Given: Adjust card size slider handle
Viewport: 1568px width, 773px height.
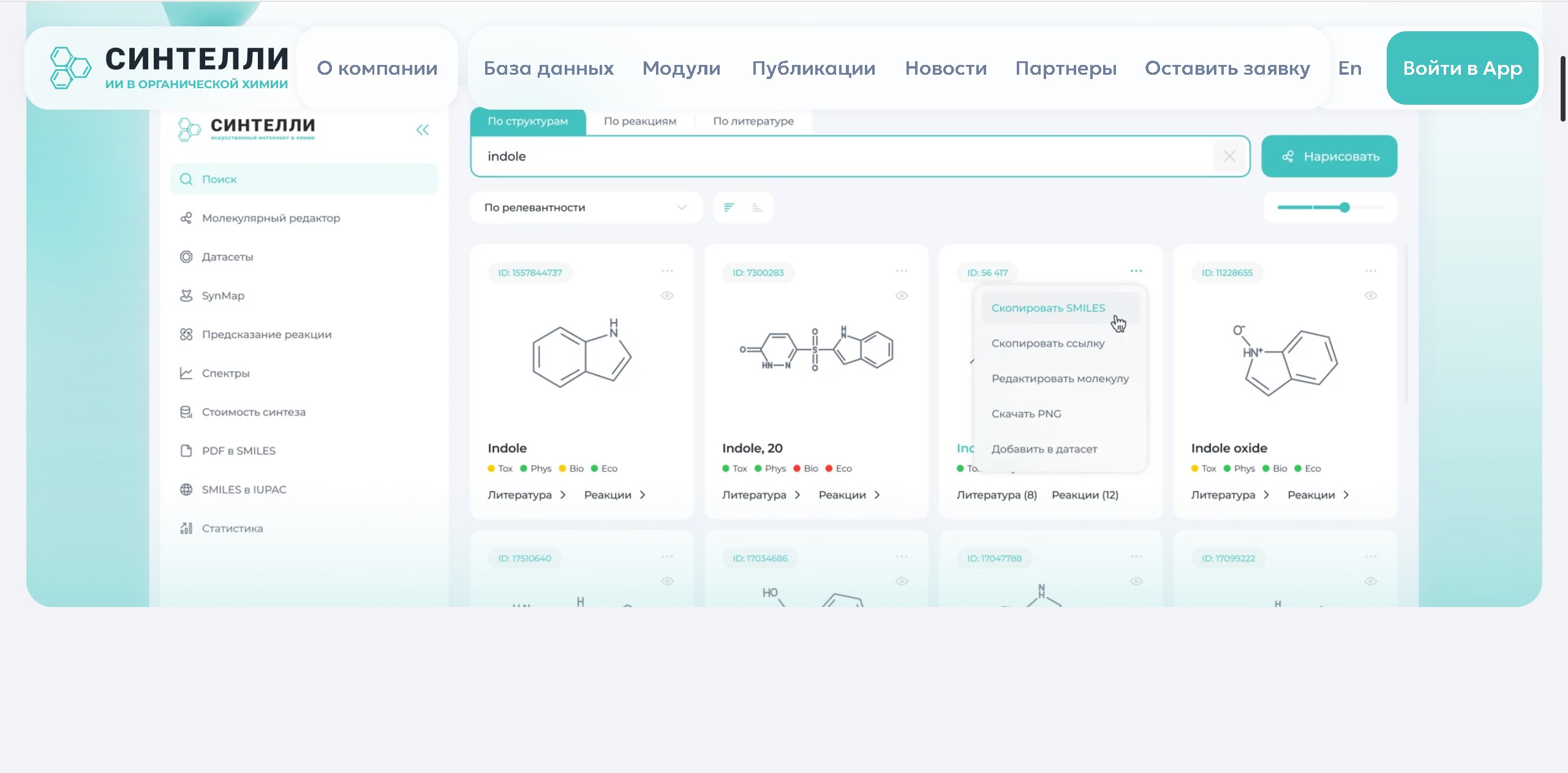Looking at the screenshot, I should [1344, 208].
